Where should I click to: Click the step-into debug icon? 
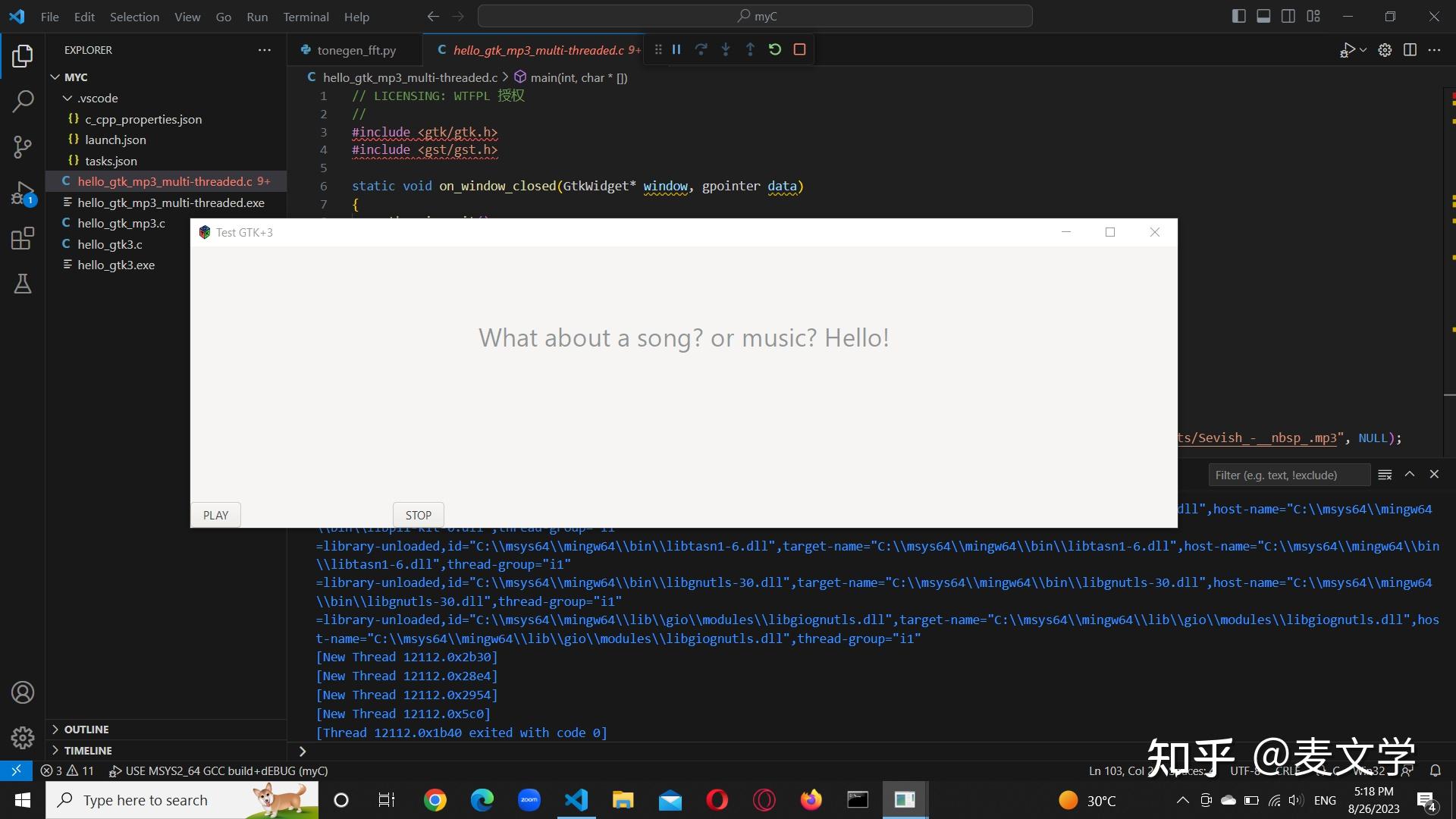click(x=725, y=49)
